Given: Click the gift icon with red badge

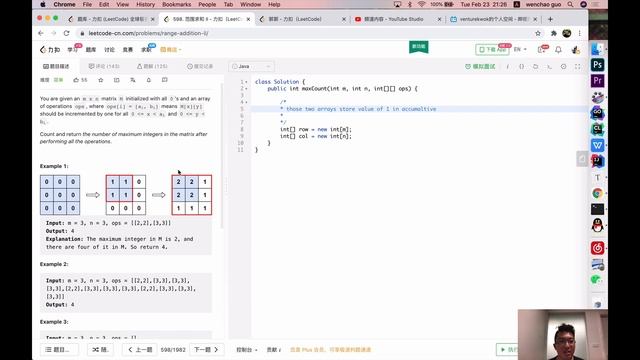Looking at the screenshot, I should click(x=542, y=50).
